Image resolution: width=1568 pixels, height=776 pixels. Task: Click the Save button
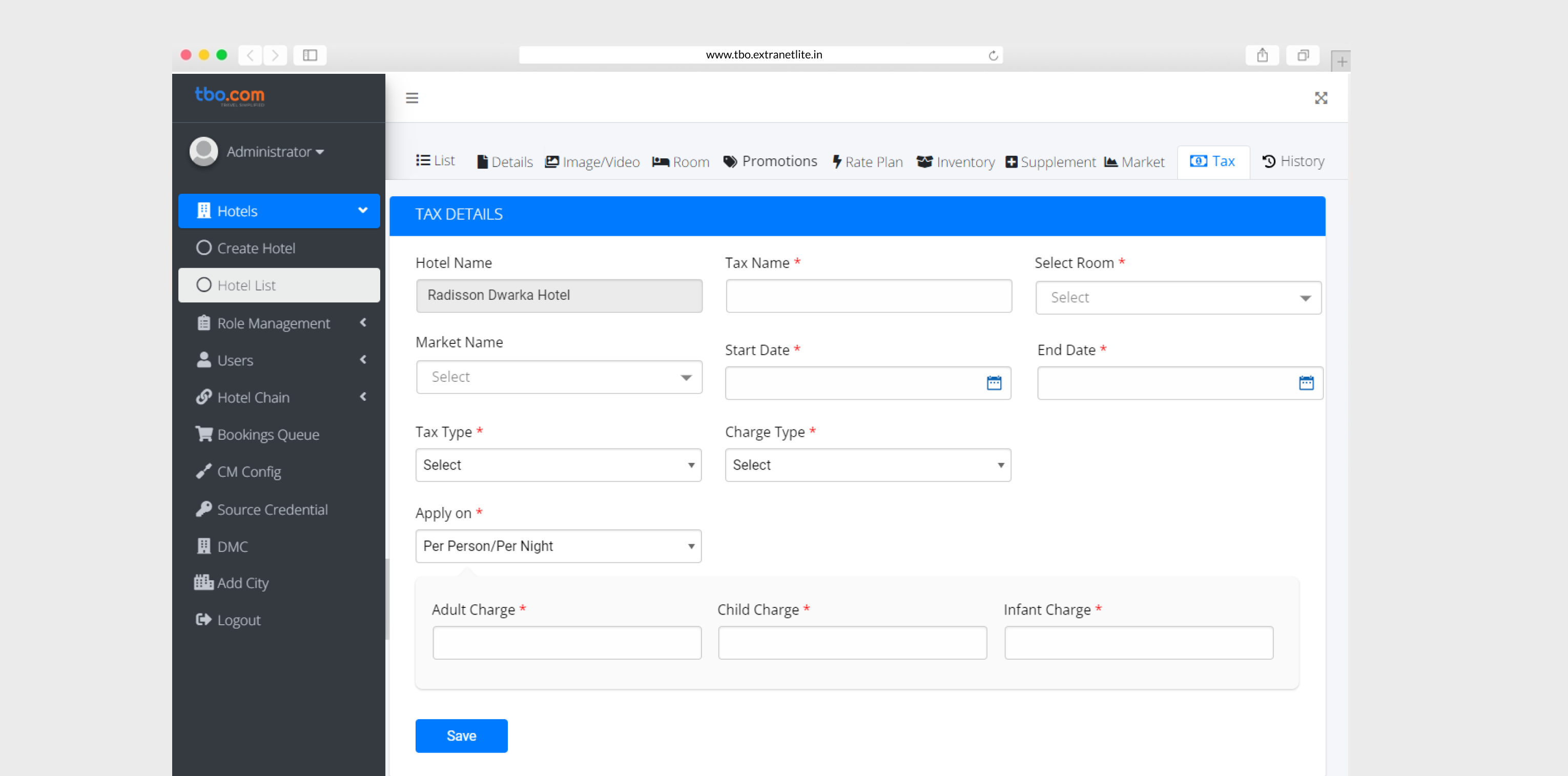(461, 736)
